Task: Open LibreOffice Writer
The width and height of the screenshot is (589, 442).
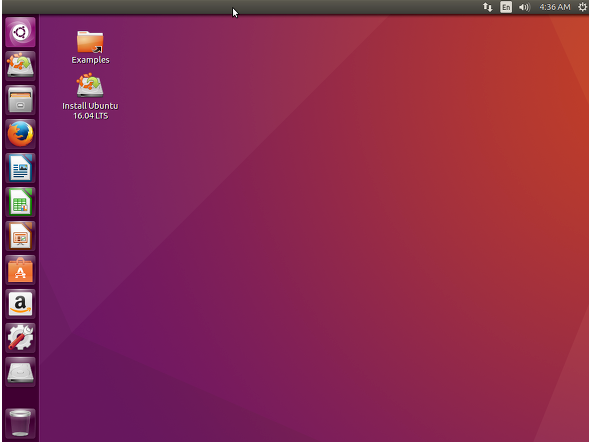Action: pyautogui.click(x=20, y=168)
